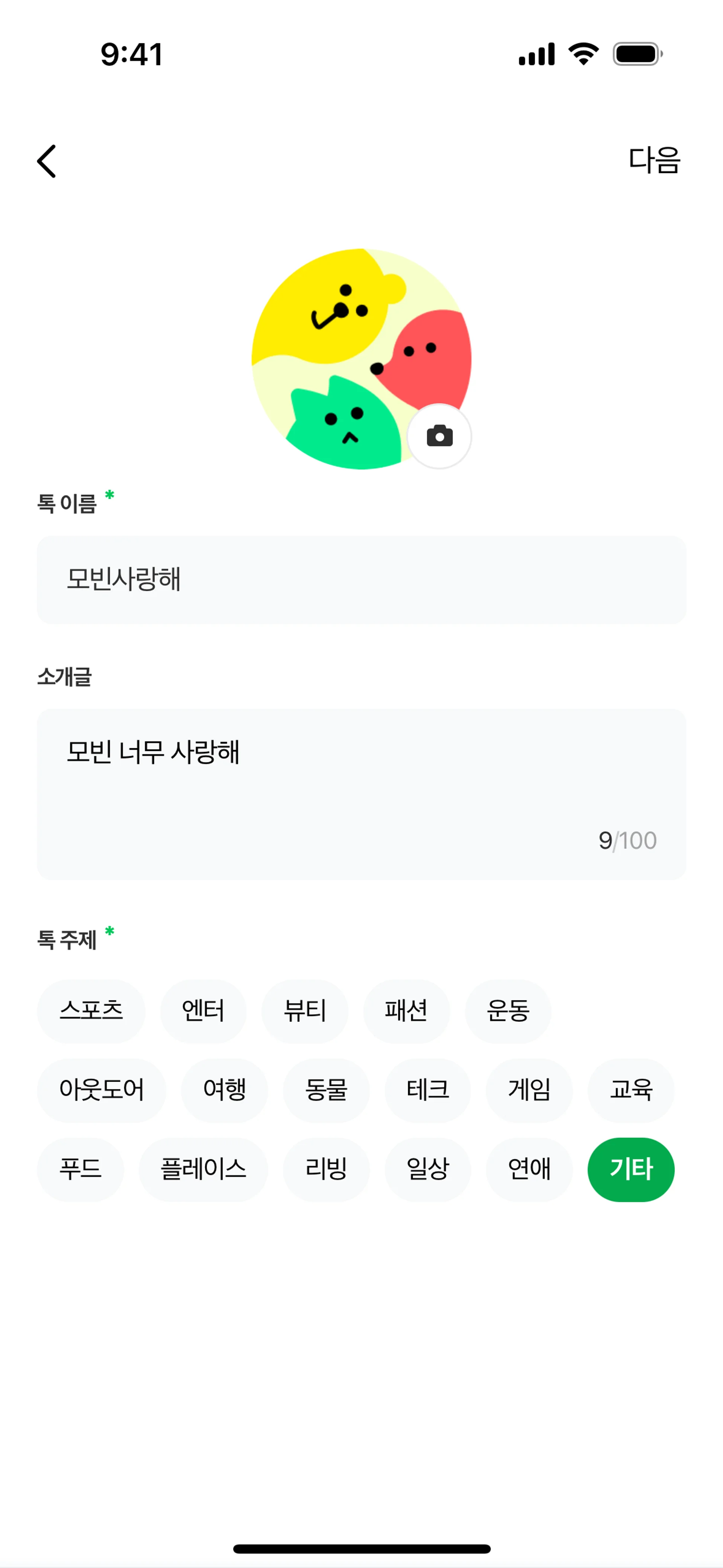
Task: Tap the cellular signal icon
Action: pyautogui.click(x=536, y=54)
